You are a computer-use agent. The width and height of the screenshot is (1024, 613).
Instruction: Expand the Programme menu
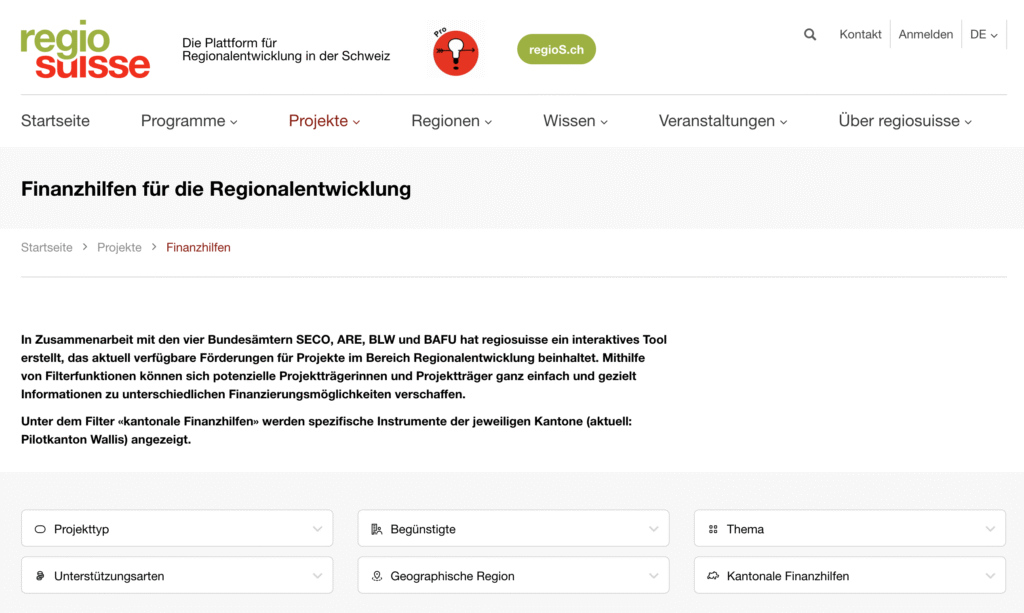[x=189, y=121]
